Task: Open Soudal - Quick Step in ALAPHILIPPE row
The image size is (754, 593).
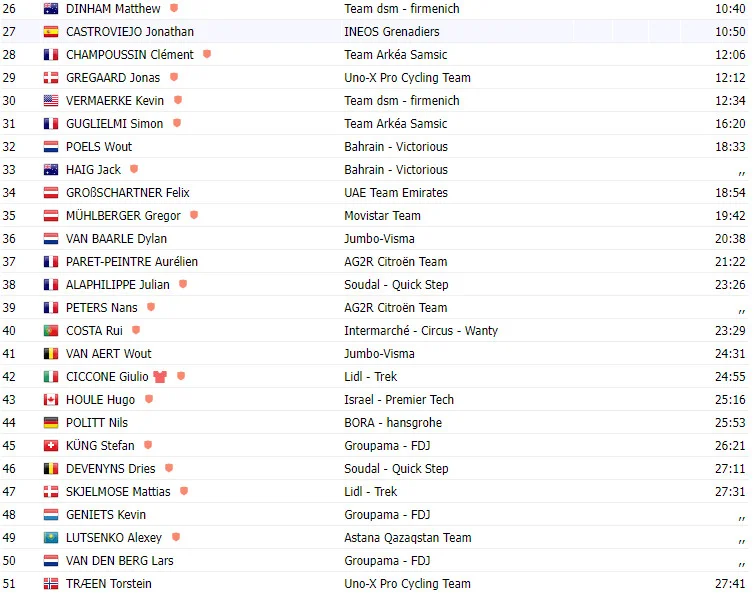Action: [x=396, y=285]
